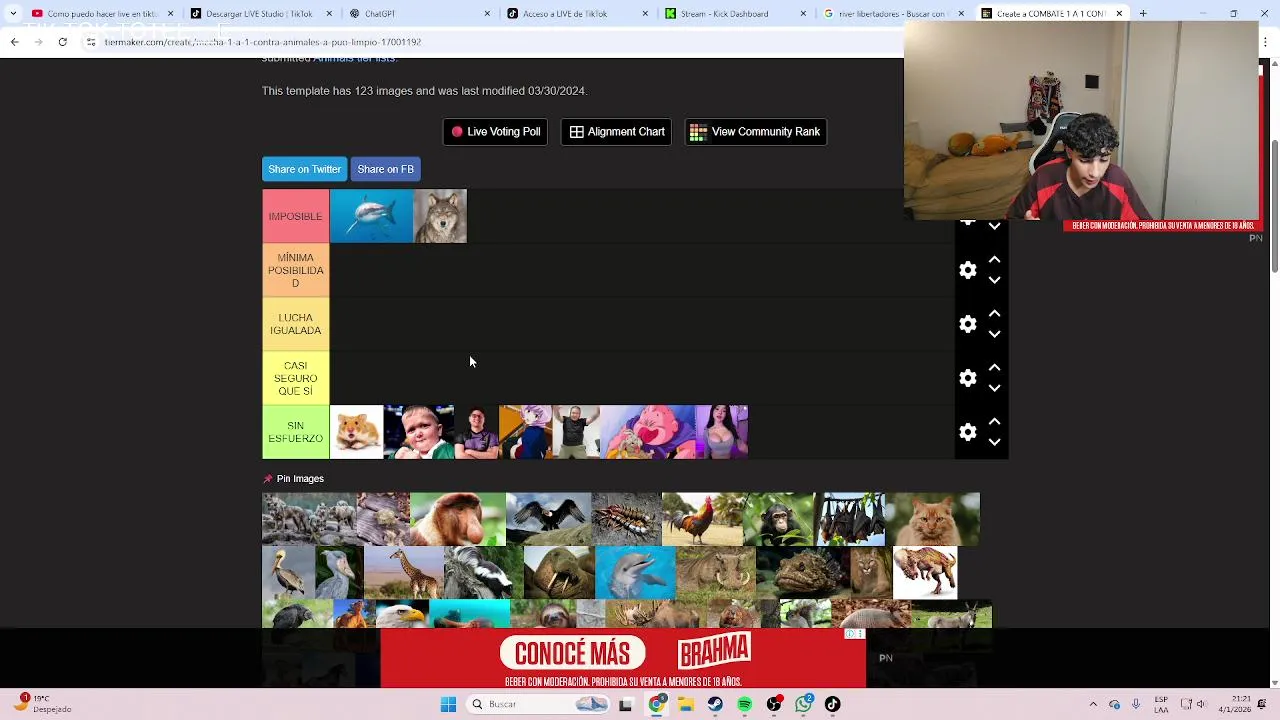
Task: Click the Pin Images toggle
Action: (293, 479)
